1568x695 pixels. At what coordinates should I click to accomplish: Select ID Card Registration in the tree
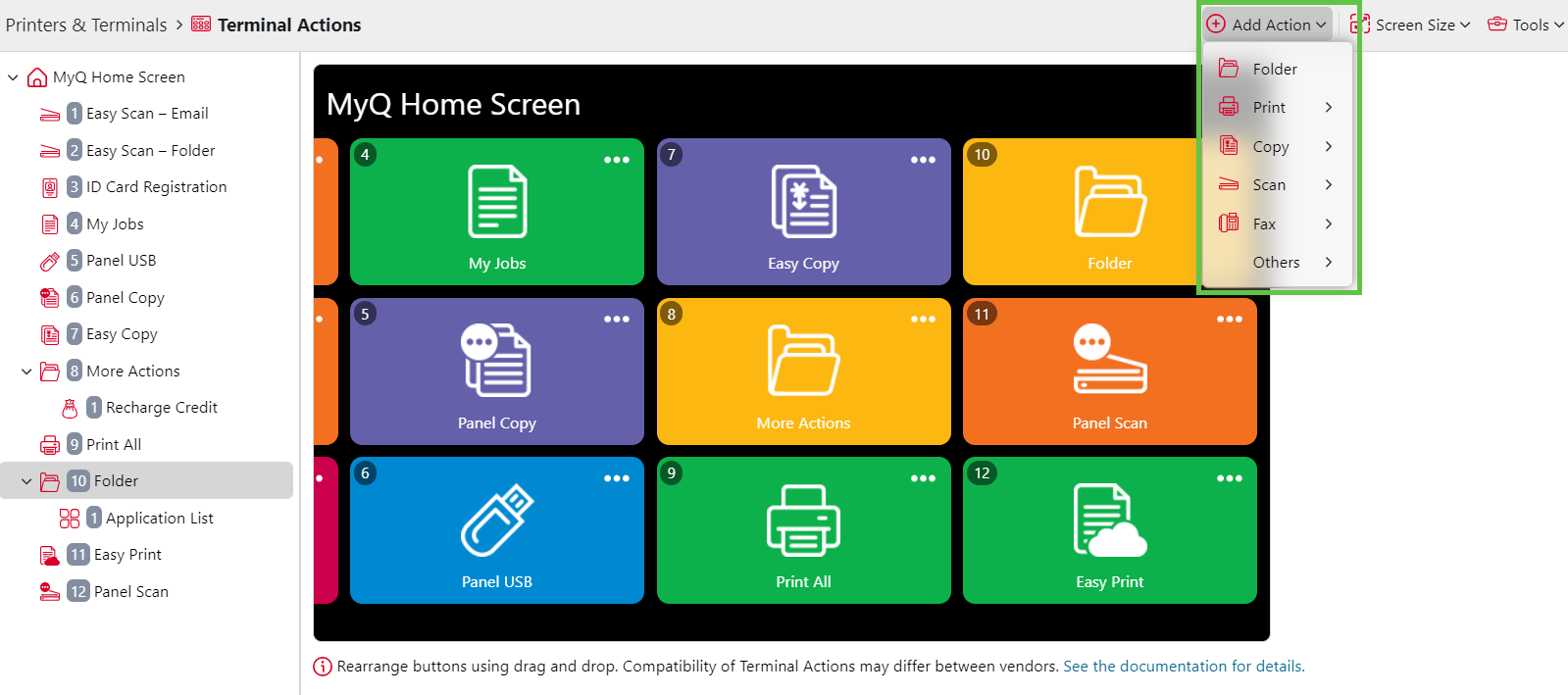[x=156, y=187]
